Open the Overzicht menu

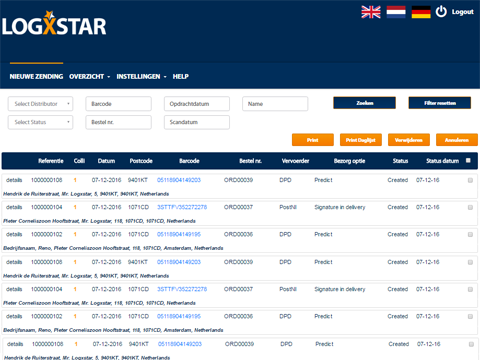(87, 76)
